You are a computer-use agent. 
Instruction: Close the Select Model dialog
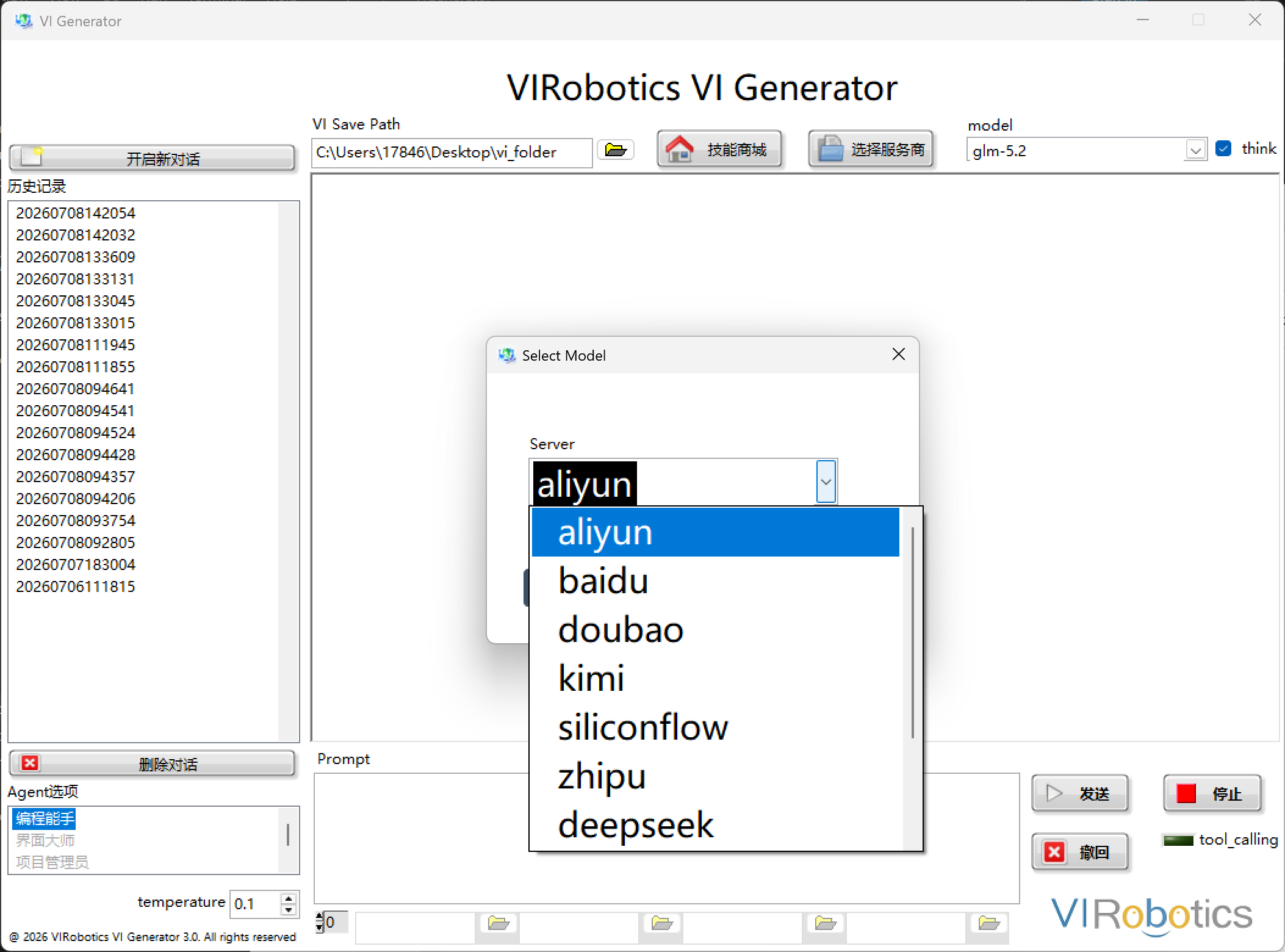(x=898, y=355)
